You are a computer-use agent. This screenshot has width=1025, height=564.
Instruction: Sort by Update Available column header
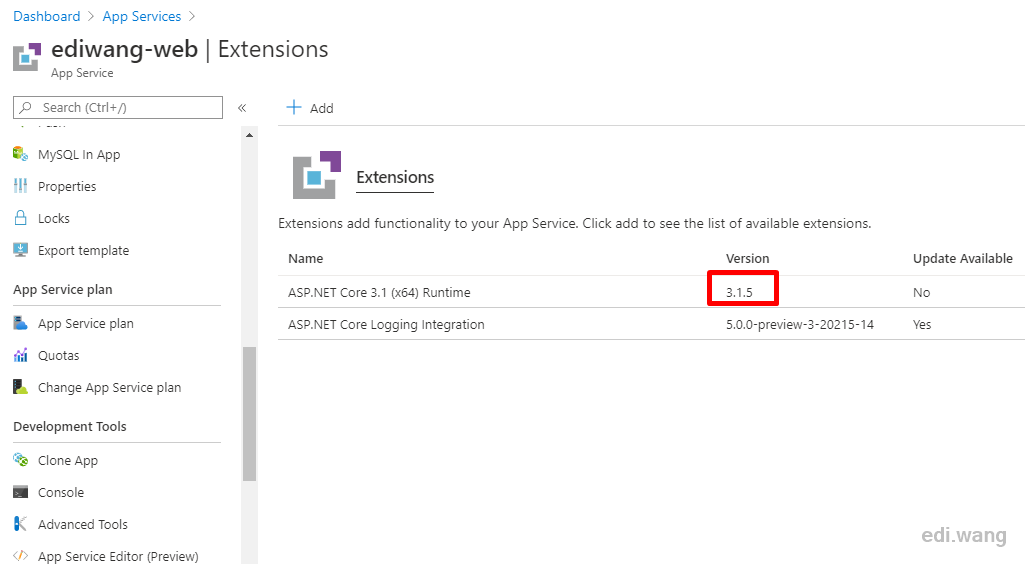tap(962, 258)
